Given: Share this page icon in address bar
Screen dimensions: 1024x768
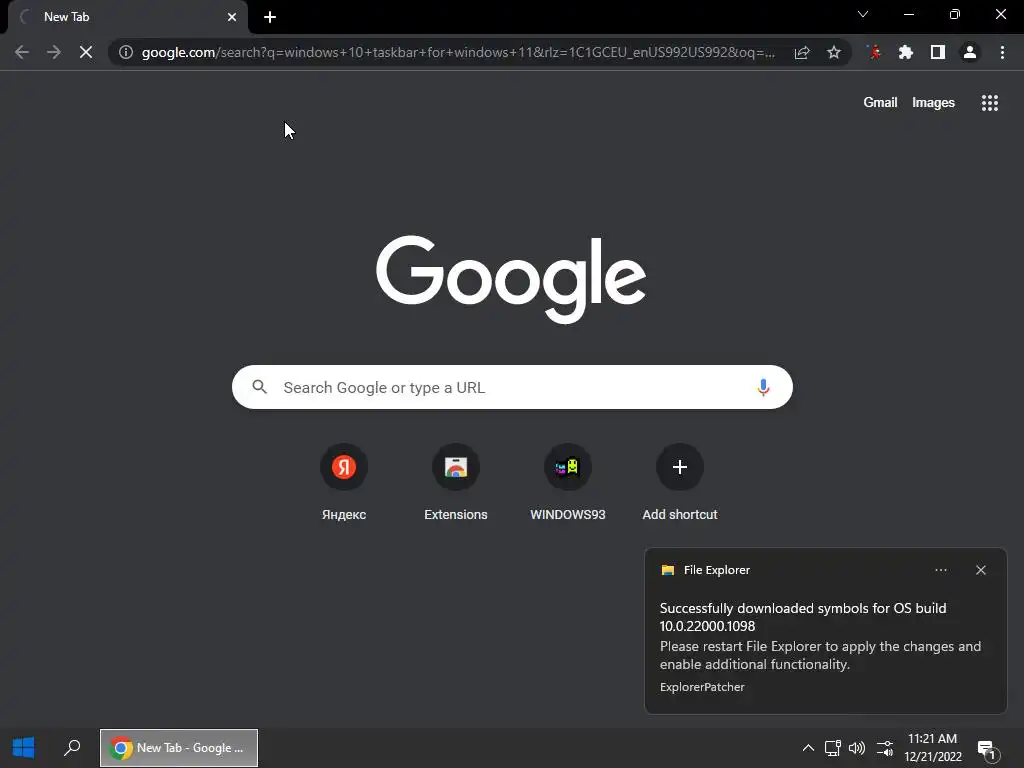Looking at the screenshot, I should click(x=802, y=52).
